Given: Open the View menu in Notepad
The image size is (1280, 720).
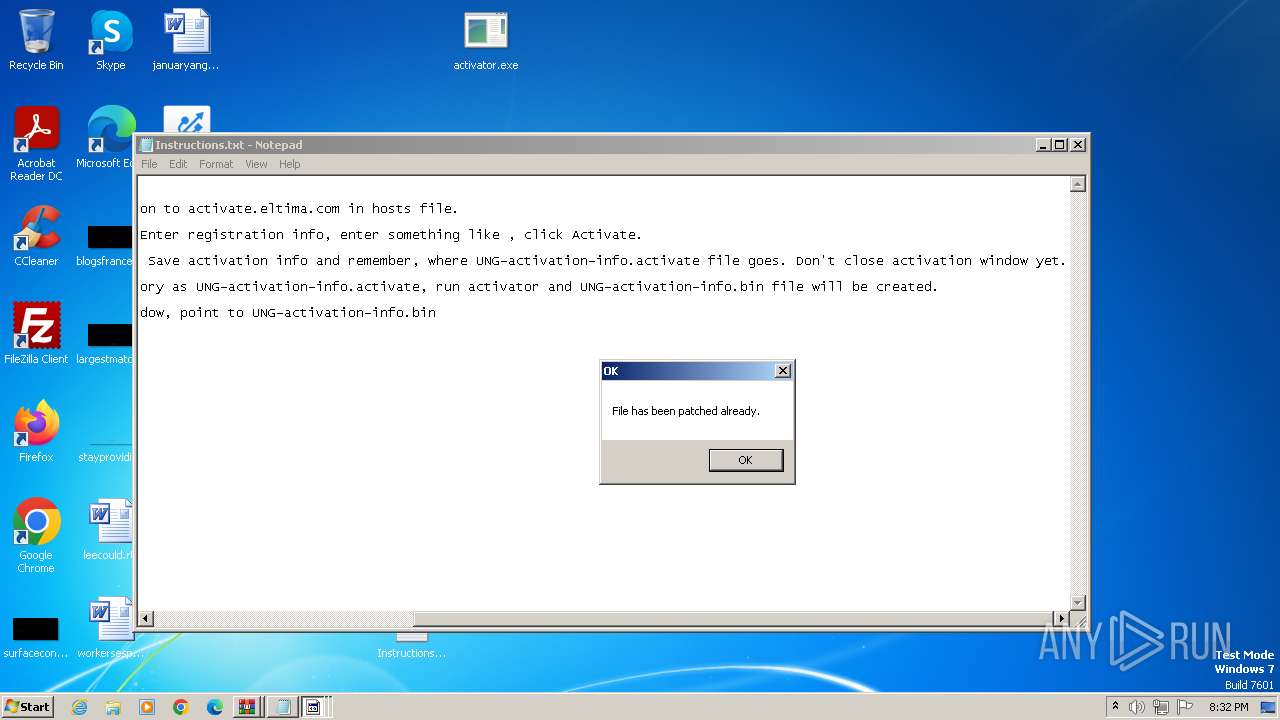Looking at the screenshot, I should pyautogui.click(x=256, y=164).
